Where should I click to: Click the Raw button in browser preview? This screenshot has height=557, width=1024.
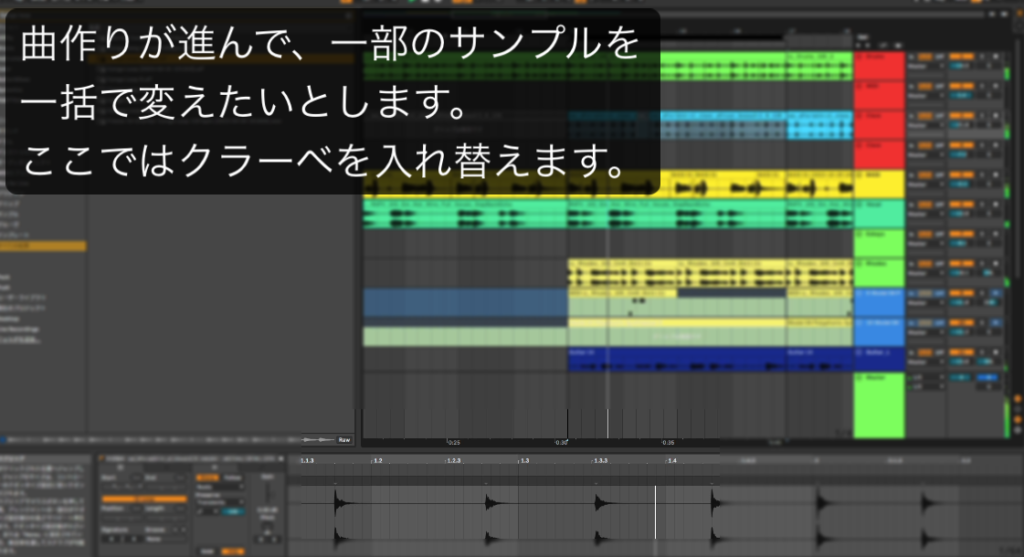[x=344, y=439]
